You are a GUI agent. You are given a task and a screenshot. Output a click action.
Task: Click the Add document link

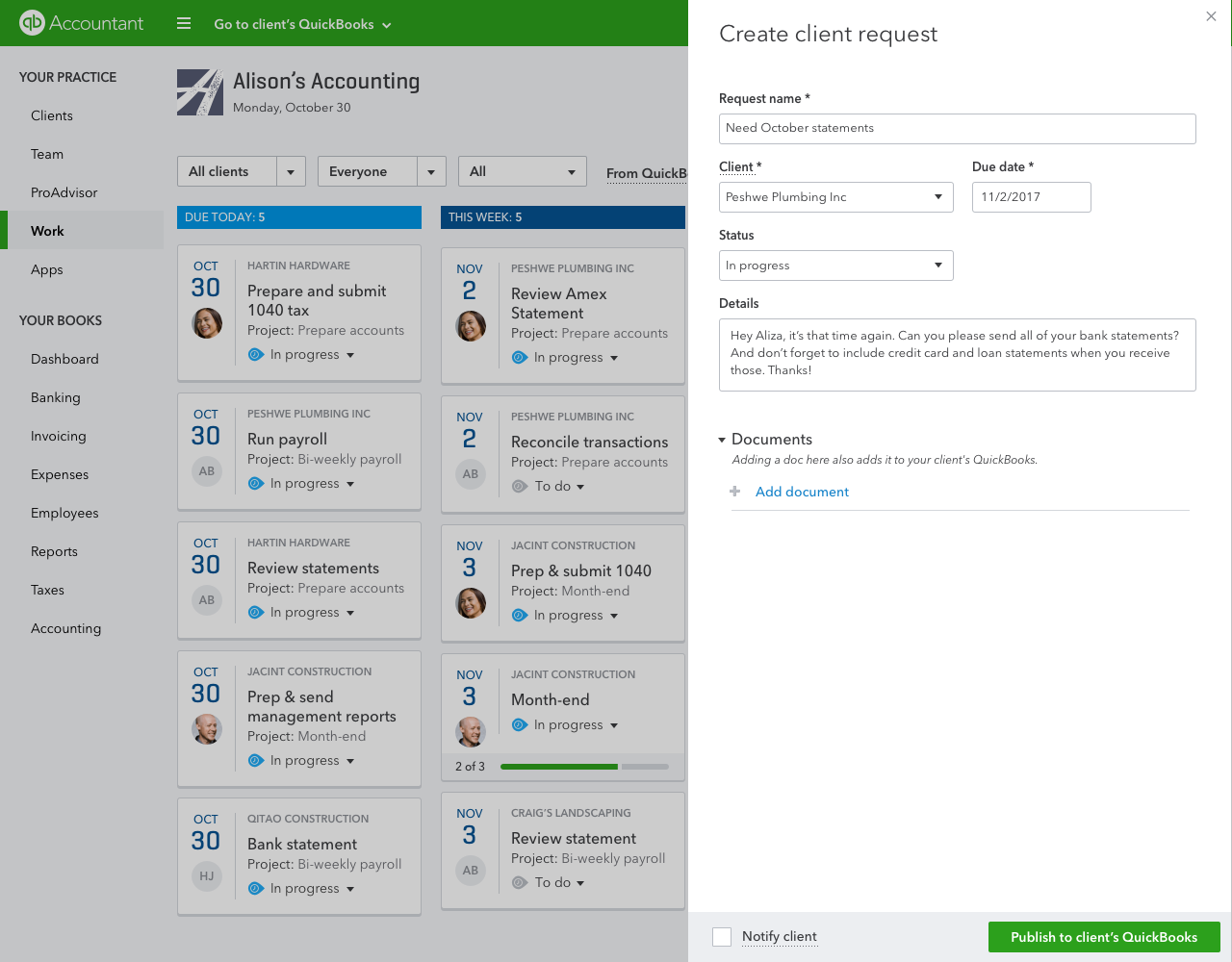click(802, 492)
